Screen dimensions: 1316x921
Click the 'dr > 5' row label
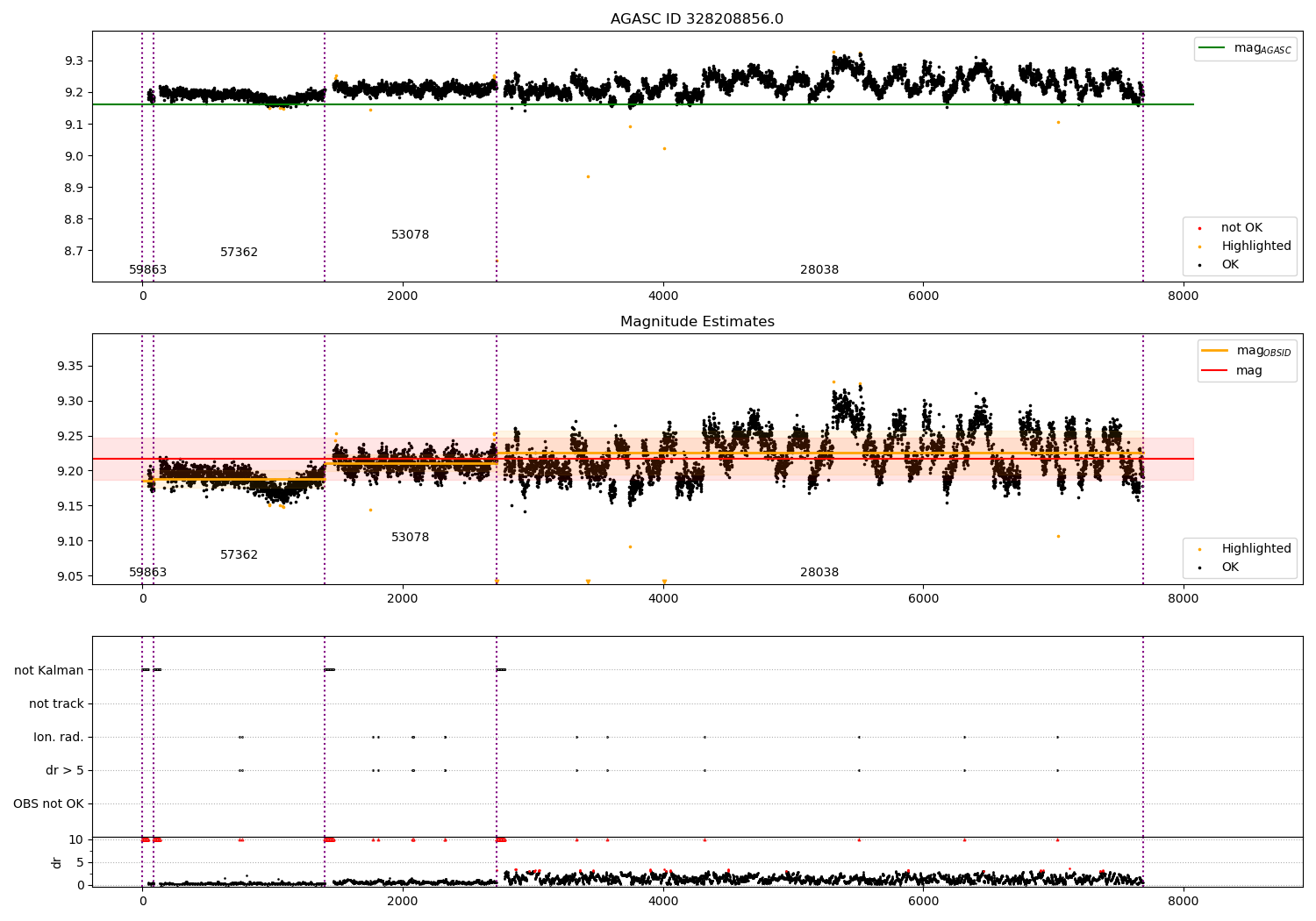click(65, 771)
